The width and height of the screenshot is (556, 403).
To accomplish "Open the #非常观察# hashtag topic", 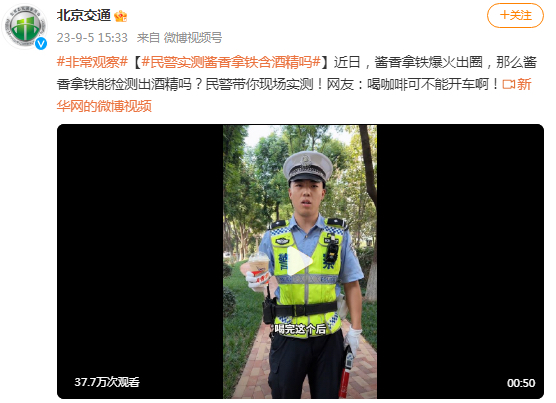I will pos(92,62).
